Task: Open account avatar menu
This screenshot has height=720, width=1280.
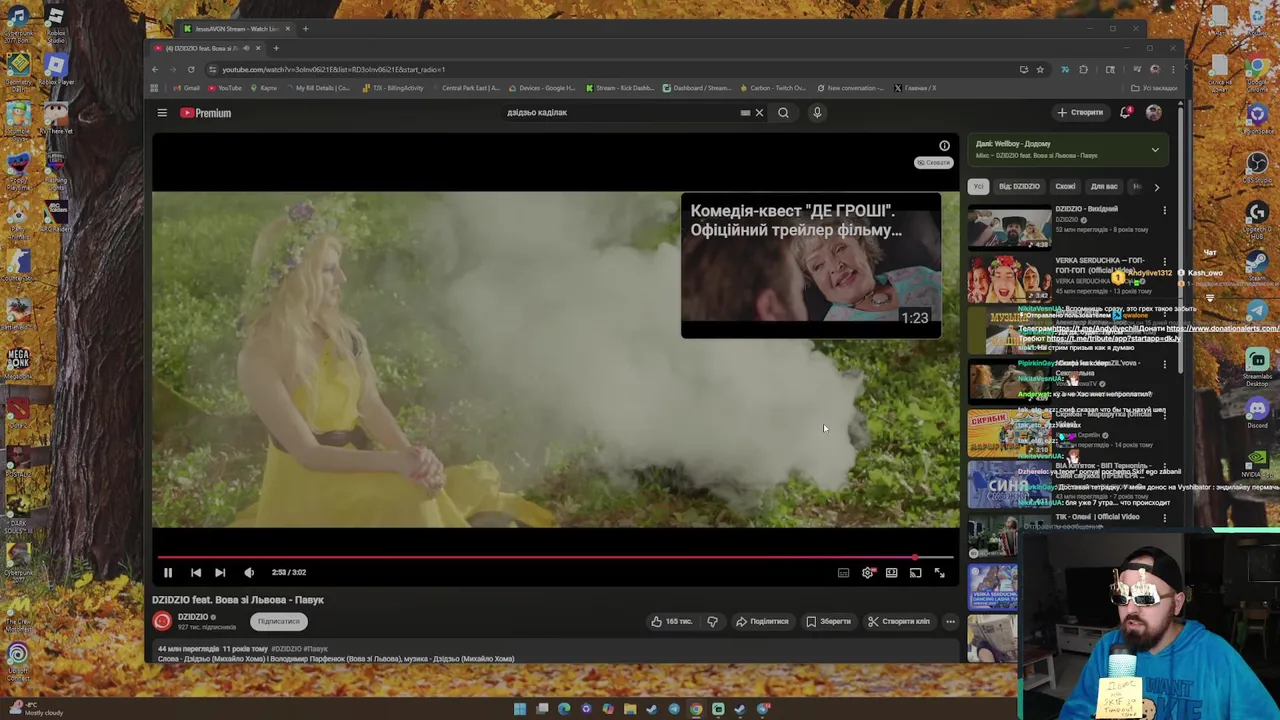Action: (x=1154, y=113)
